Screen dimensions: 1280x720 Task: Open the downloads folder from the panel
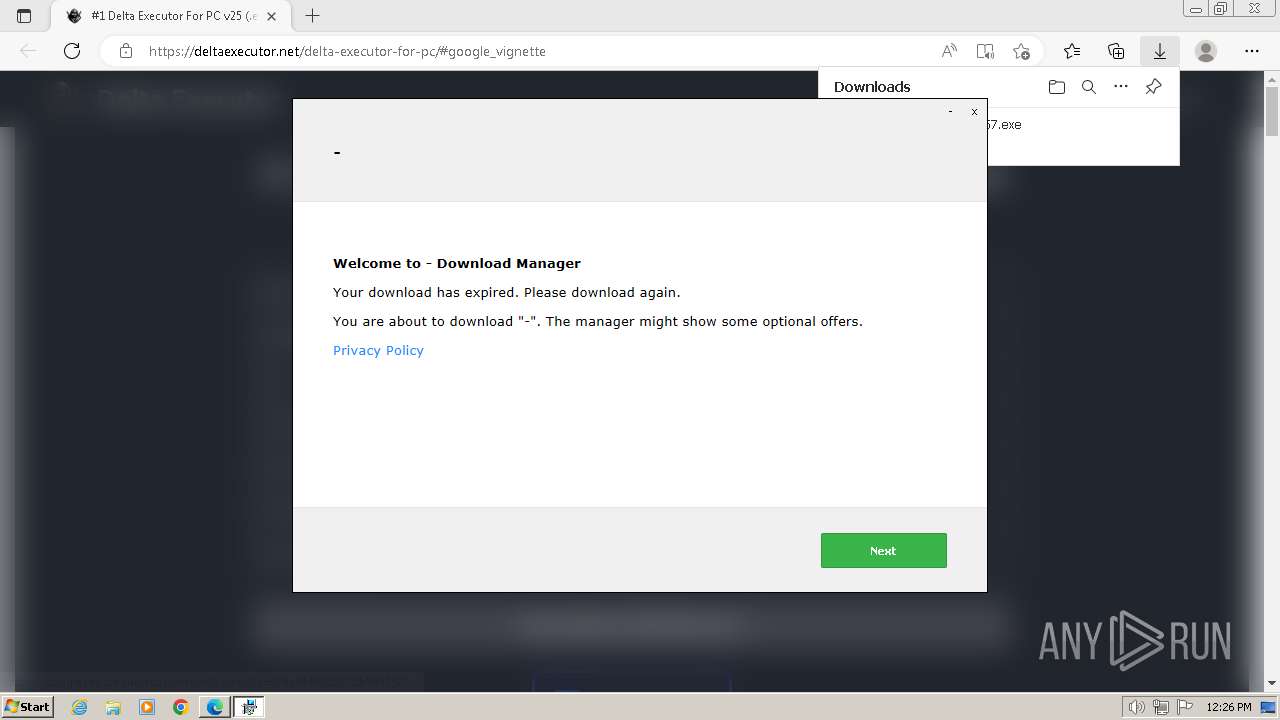click(x=1057, y=87)
